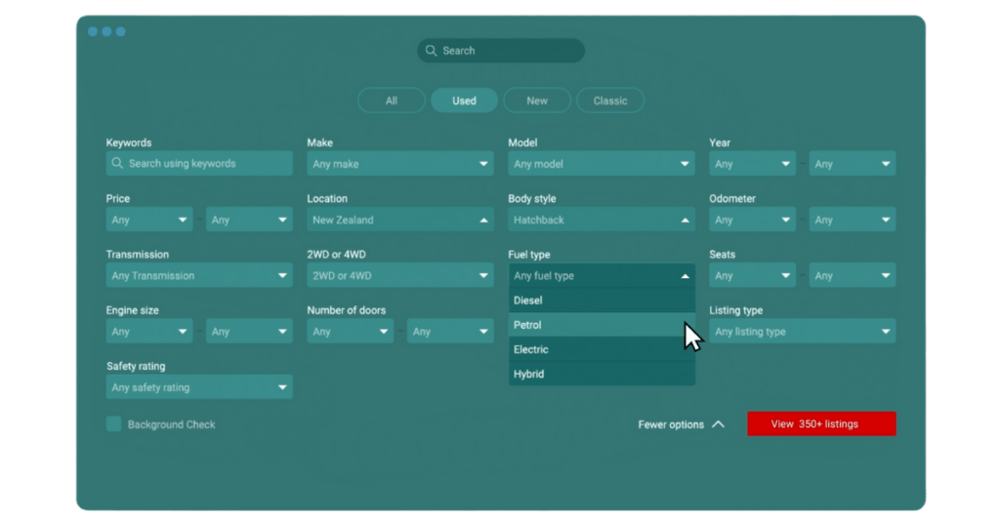Click the Listing type dropdown arrow
Viewport: 1000px width, 522px height.
886,332
